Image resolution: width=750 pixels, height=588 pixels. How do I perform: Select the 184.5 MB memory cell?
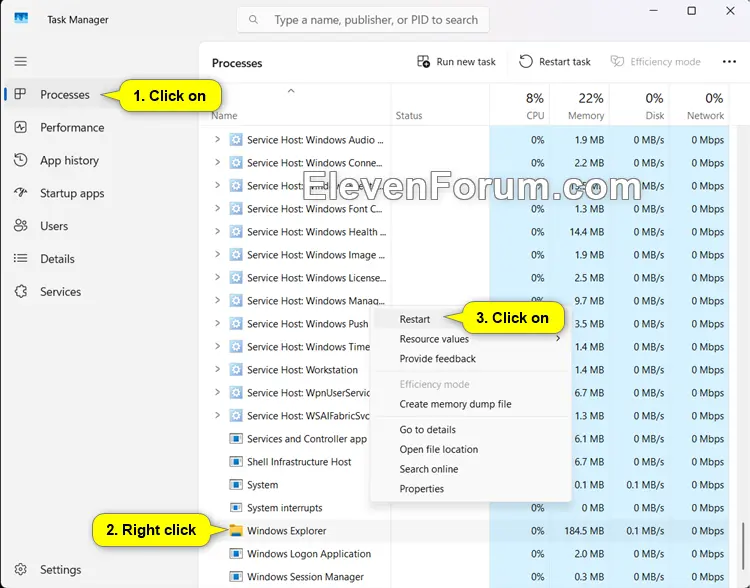579,531
